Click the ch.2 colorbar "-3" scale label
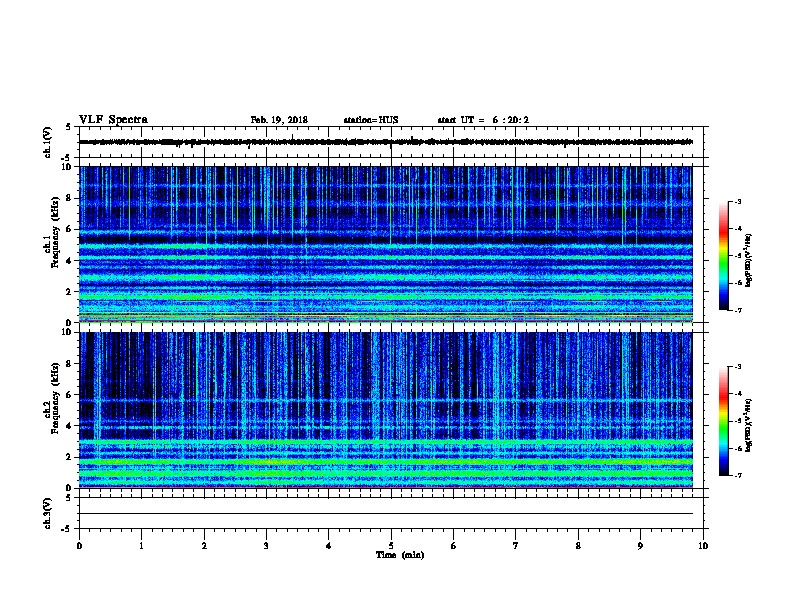This screenshot has height=612, width=792. [738, 367]
